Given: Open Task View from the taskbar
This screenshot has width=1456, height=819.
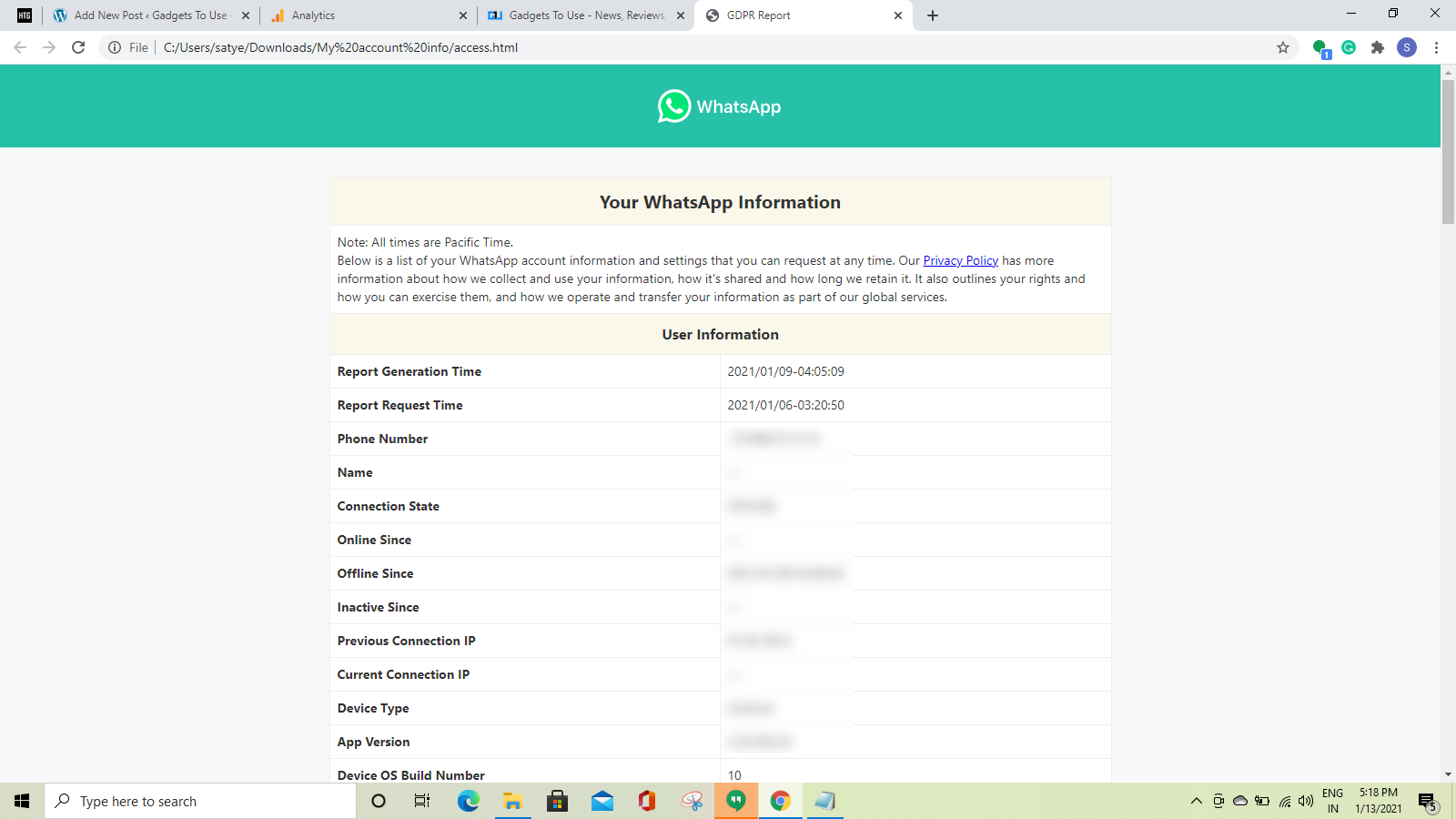Looking at the screenshot, I should [421, 801].
